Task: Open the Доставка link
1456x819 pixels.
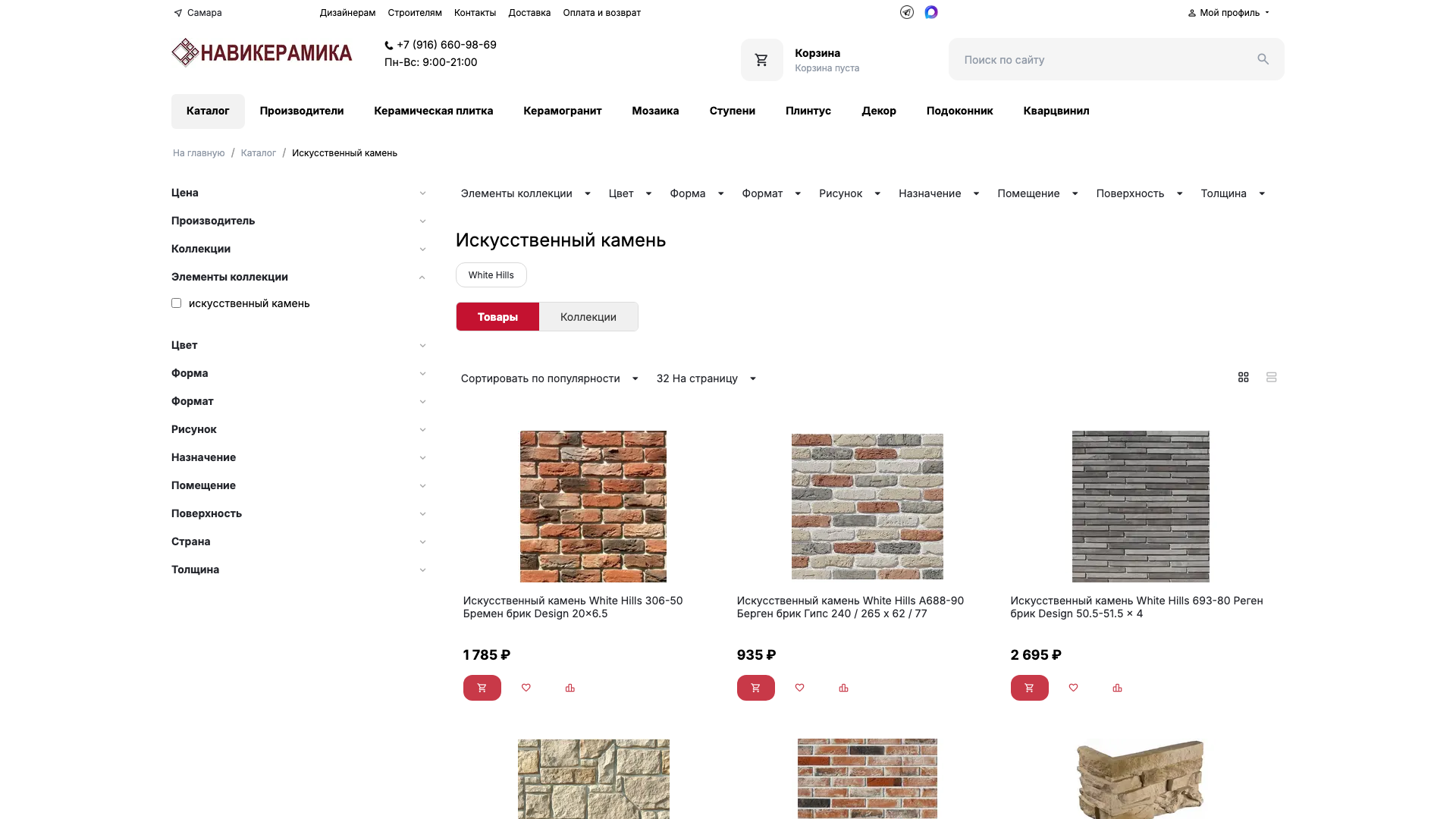Action: coord(529,13)
